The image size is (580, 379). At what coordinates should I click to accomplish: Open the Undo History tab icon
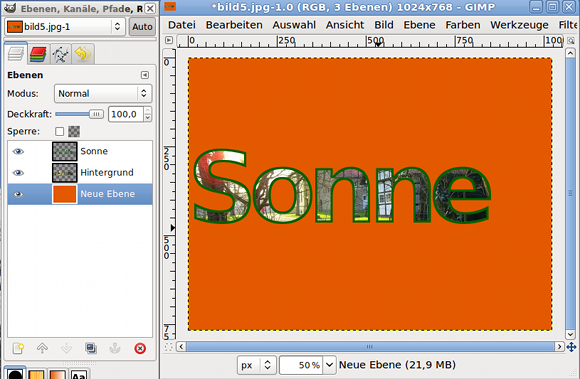[x=82, y=54]
